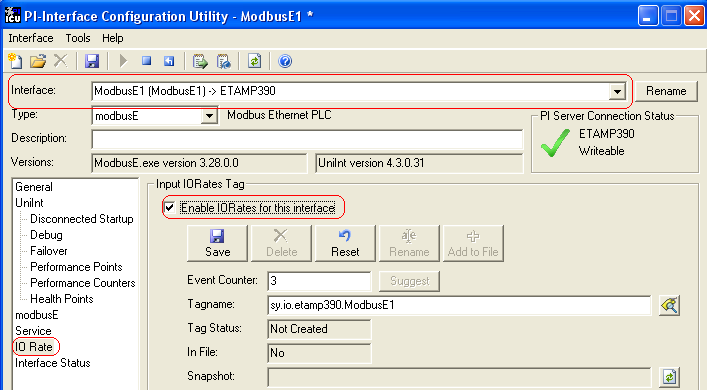Image resolution: width=707 pixels, height=390 pixels.
Task: Click the green connection status checkmark
Action: tap(555, 142)
